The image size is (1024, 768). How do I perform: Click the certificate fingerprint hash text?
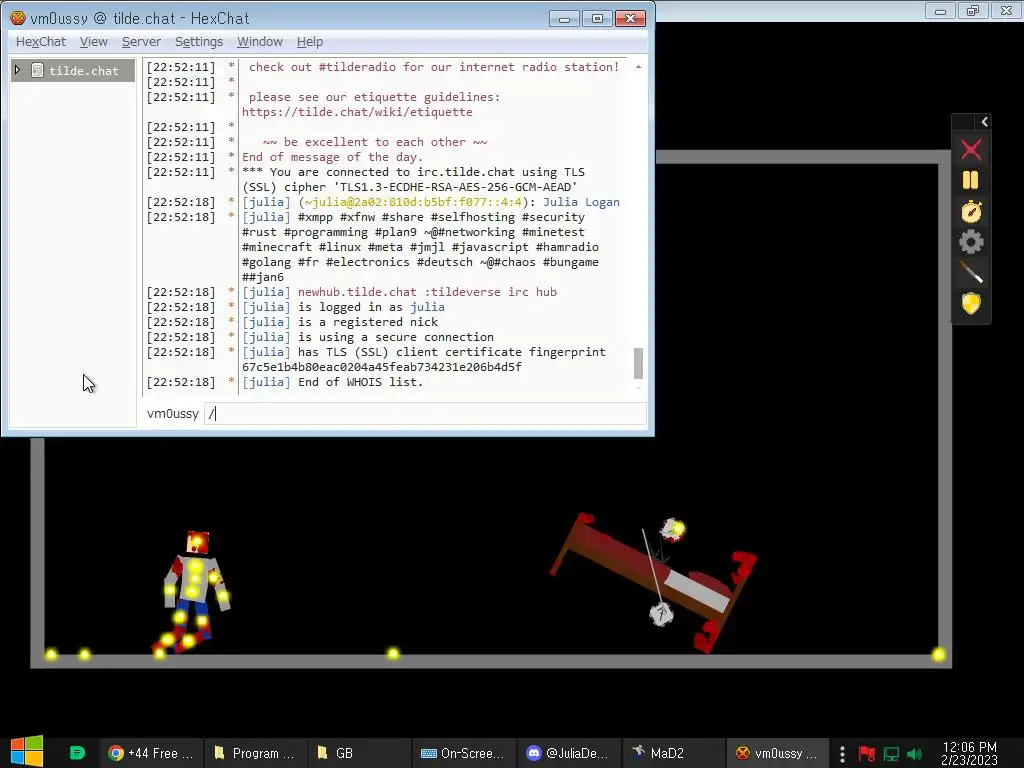pos(382,367)
